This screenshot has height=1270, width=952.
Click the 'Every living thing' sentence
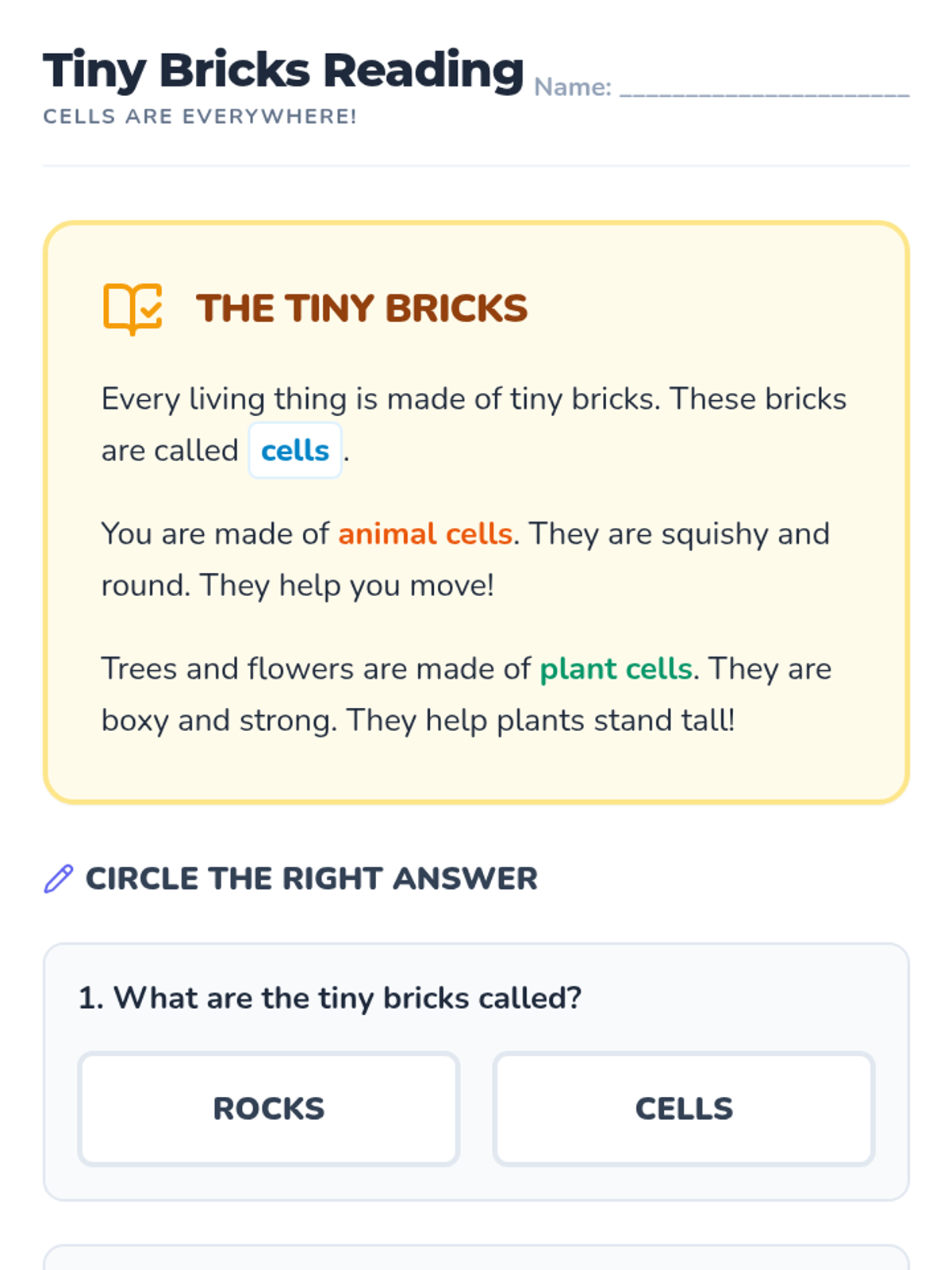[381, 399]
